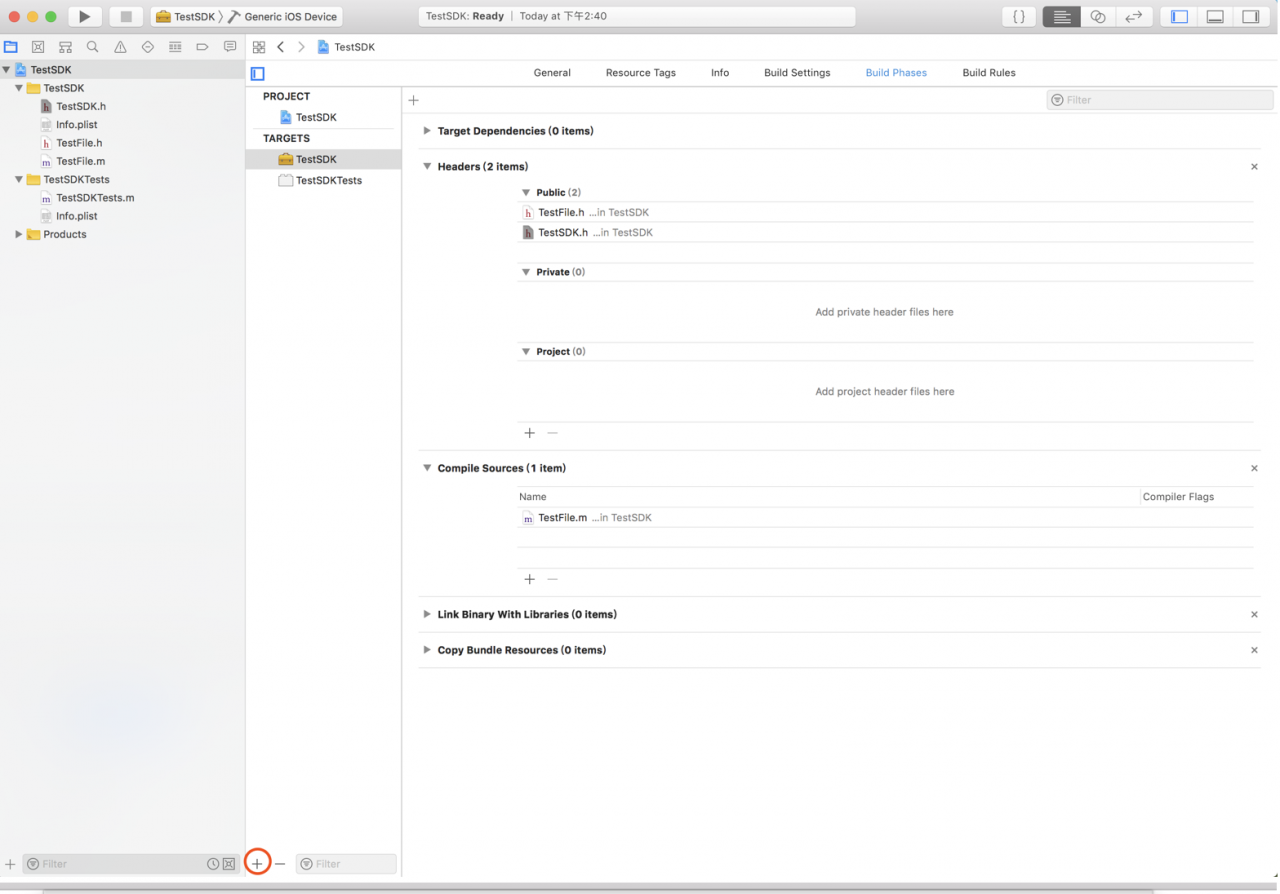Add a header file with plus
1280x894 pixels.
pyautogui.click(x=530, y=433)
